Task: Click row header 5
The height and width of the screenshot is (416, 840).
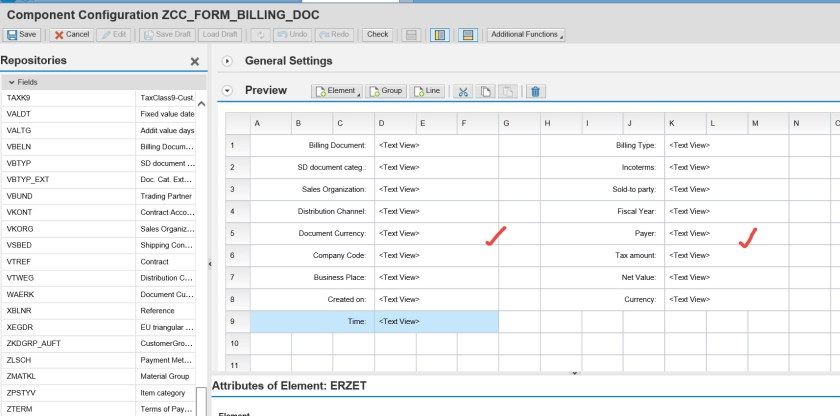Action: pos(237,233)
